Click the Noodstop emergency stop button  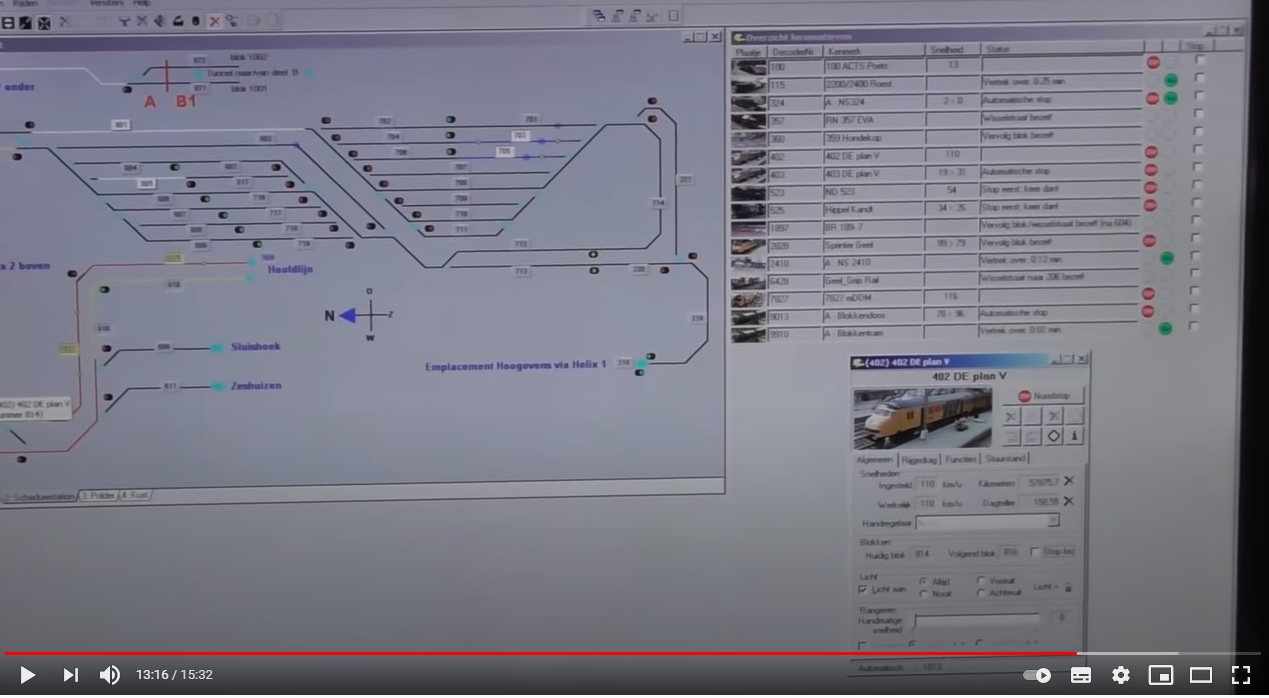pos(1044,396)
